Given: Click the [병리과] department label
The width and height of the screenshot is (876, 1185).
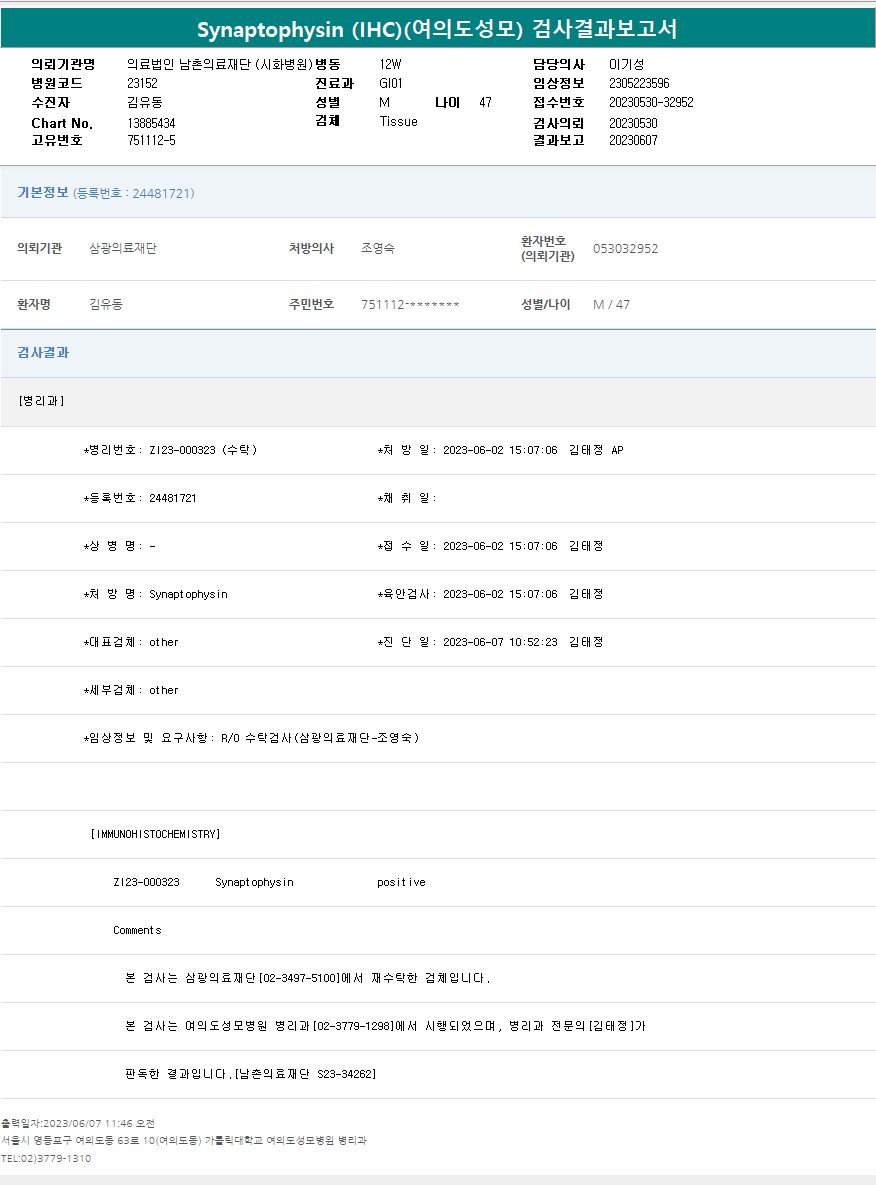Looking at the screenshot, I should click(41, 401).
